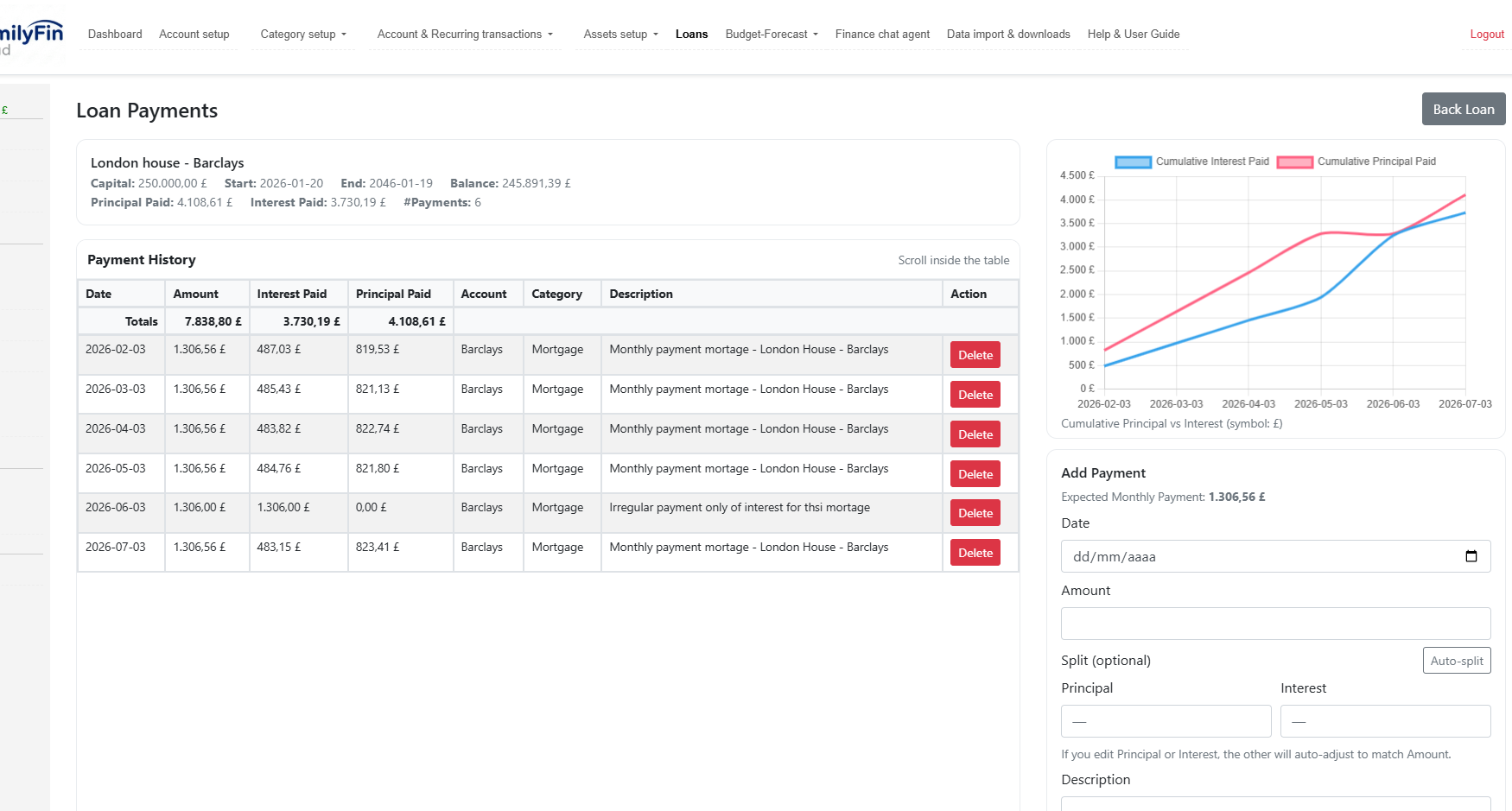Focus the Date input field

coord(1276,556)
